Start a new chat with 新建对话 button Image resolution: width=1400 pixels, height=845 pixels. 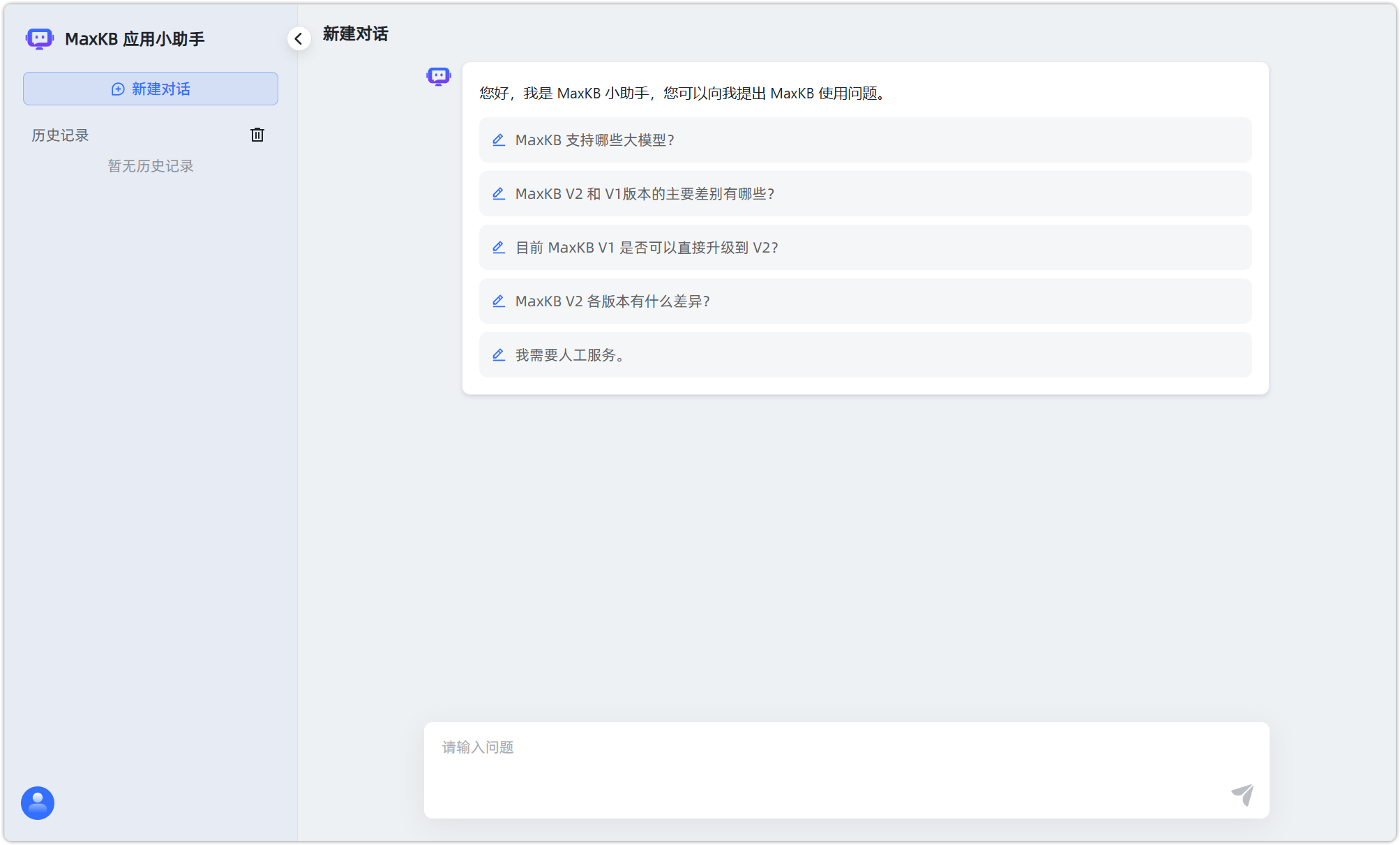[151, 89]
